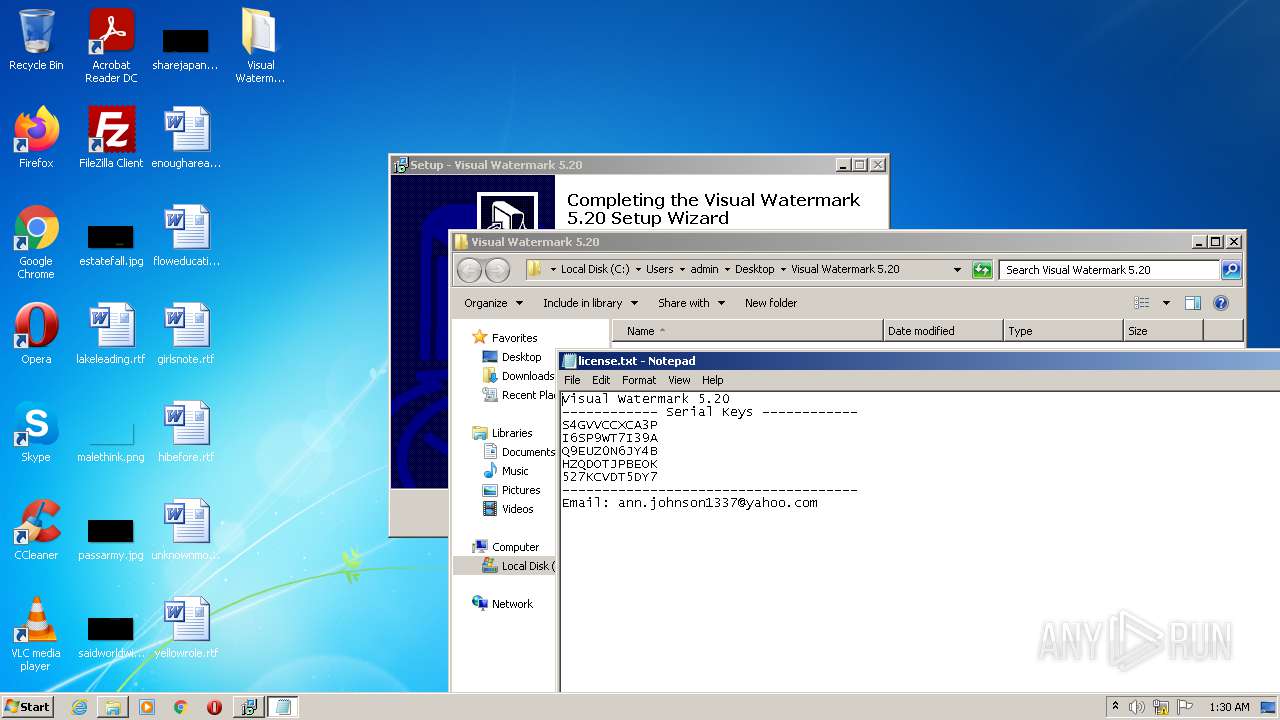Expand the Desktop breadcrumb arrow
Screen dimensions: 1280x720
coord(782,270)
